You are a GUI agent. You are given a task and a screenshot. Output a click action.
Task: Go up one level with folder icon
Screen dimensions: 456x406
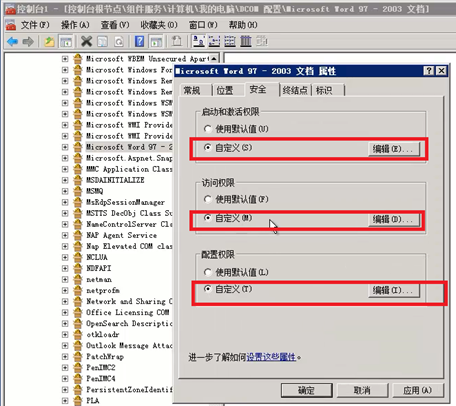point(49,42)
